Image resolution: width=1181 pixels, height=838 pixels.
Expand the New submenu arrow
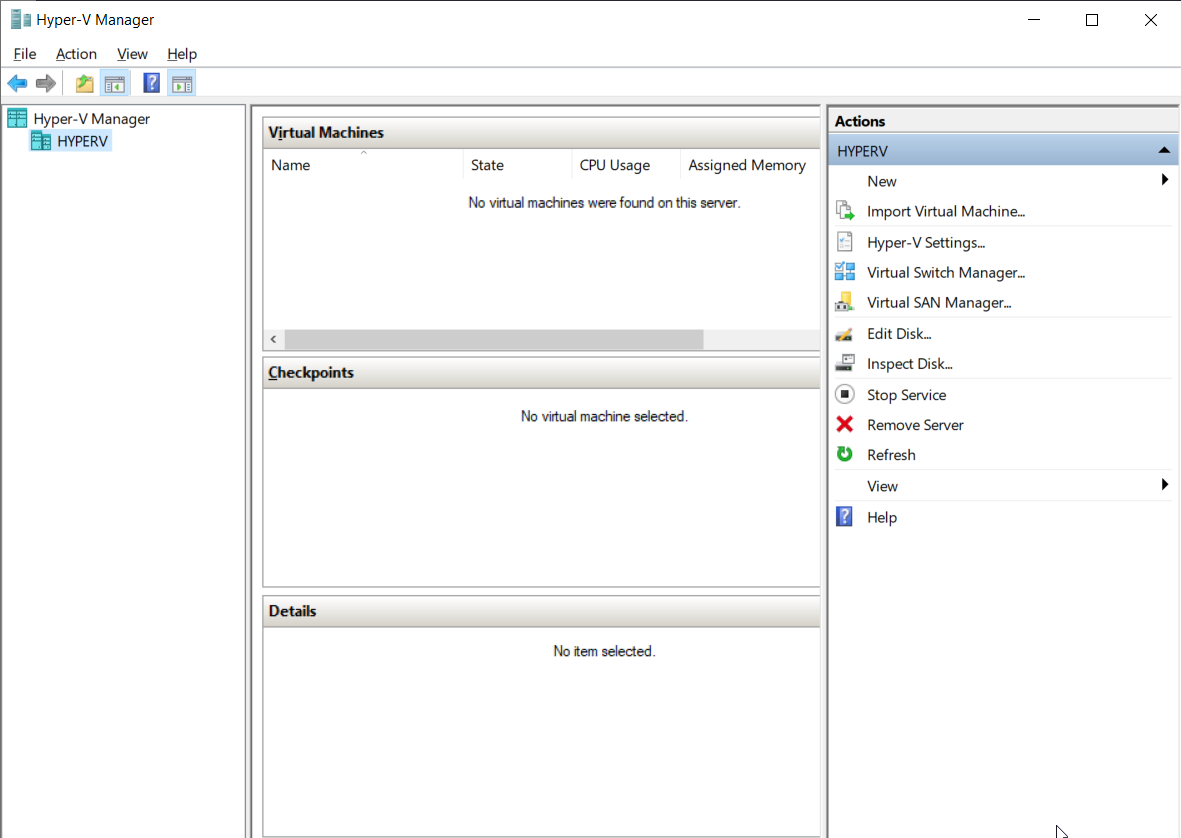1164,181
